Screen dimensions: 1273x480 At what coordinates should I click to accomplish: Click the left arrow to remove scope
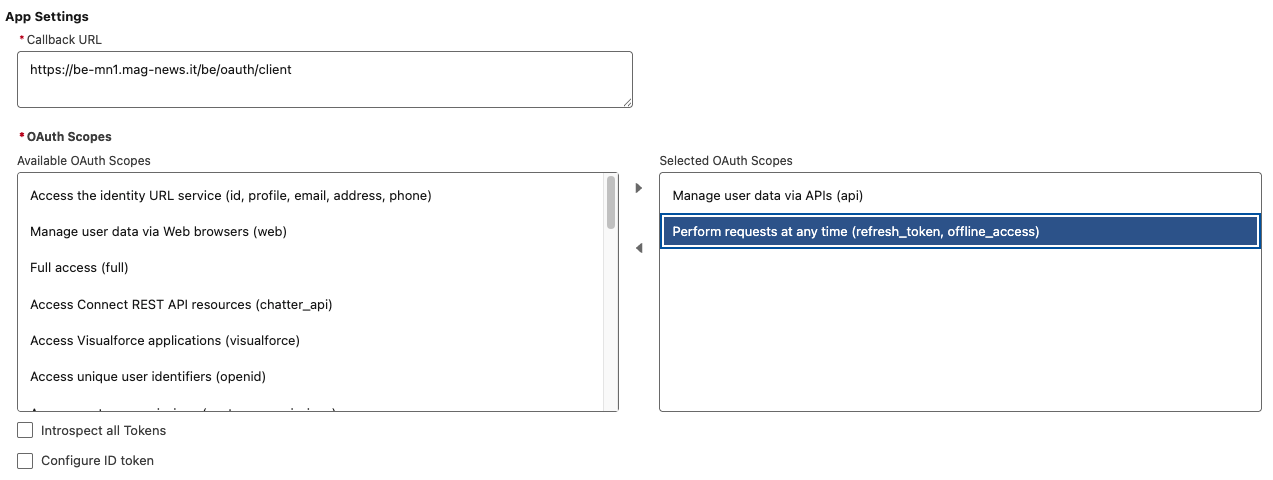[x=639, y=248]
